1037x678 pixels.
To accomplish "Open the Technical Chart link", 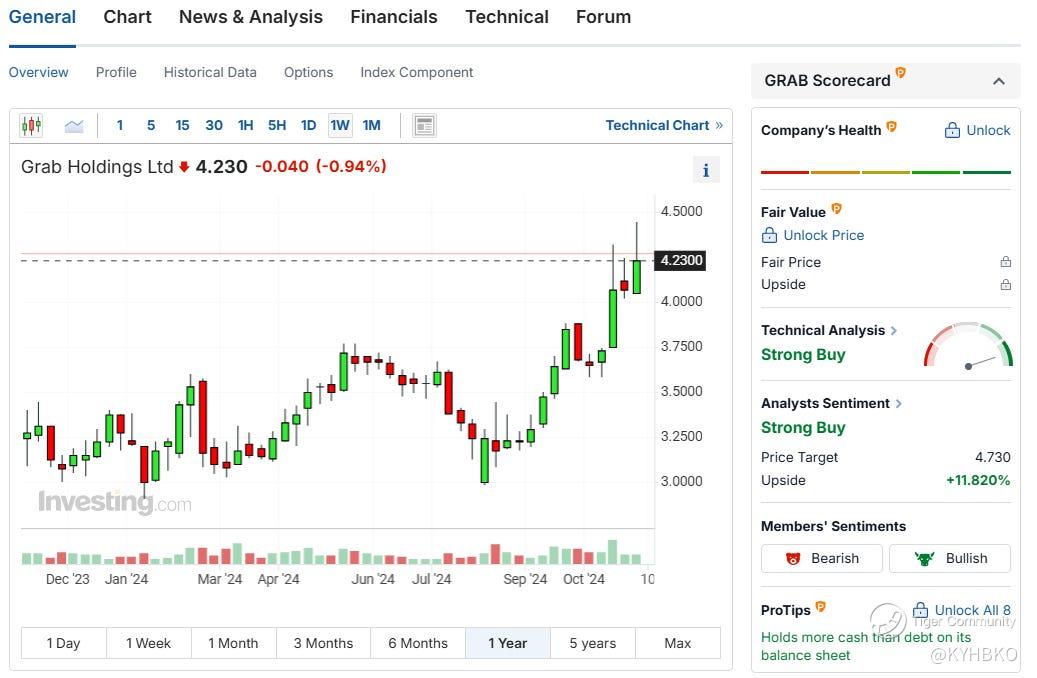I will [x=664, y=125].
